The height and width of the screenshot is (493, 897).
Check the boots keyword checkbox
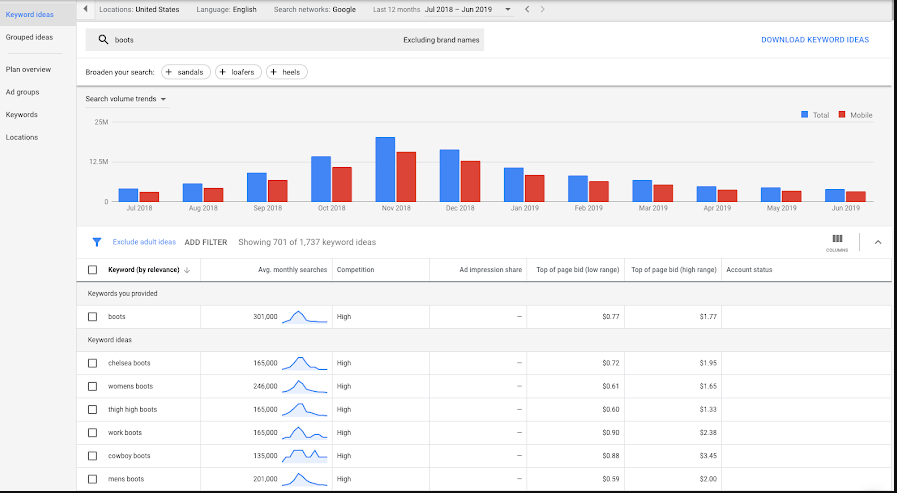click(93, 317)
